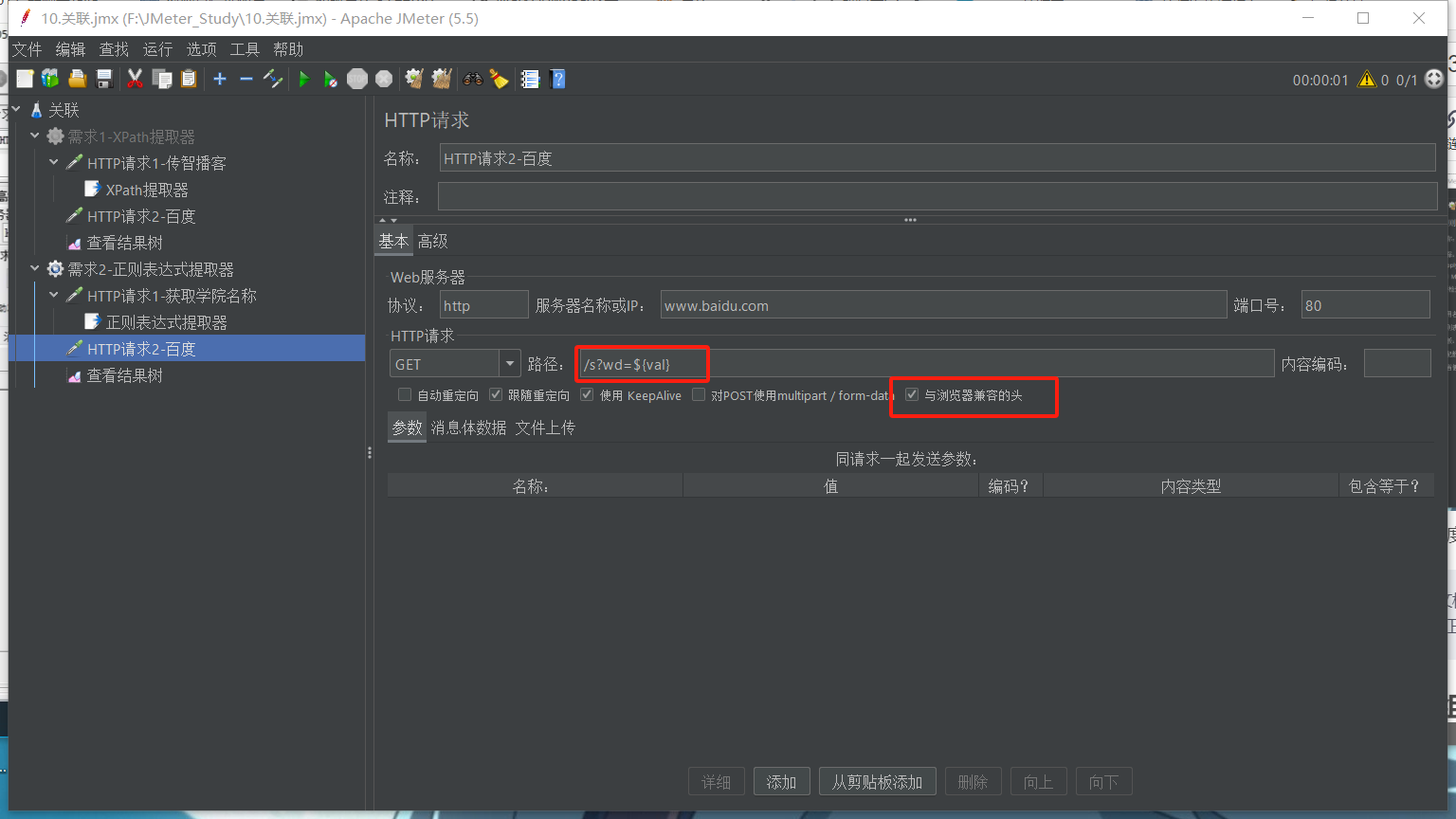Select the 参数 tab
Screen dimensions: 1456x819
click(408, 428)
